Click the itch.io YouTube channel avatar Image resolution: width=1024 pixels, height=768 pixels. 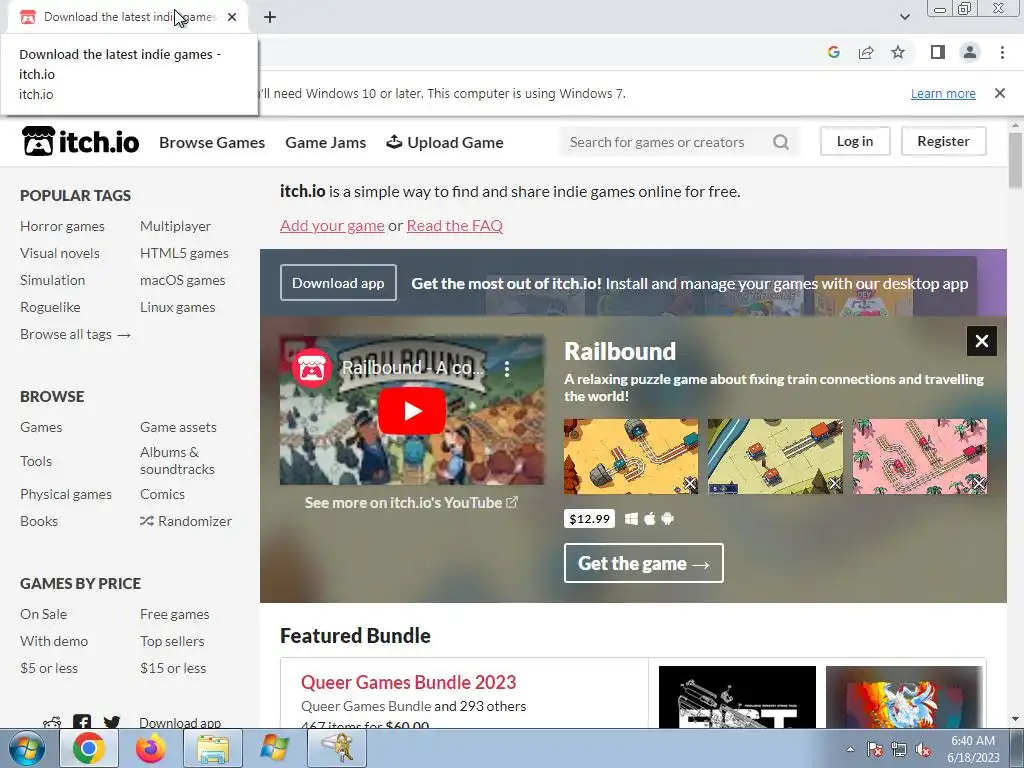312,368
